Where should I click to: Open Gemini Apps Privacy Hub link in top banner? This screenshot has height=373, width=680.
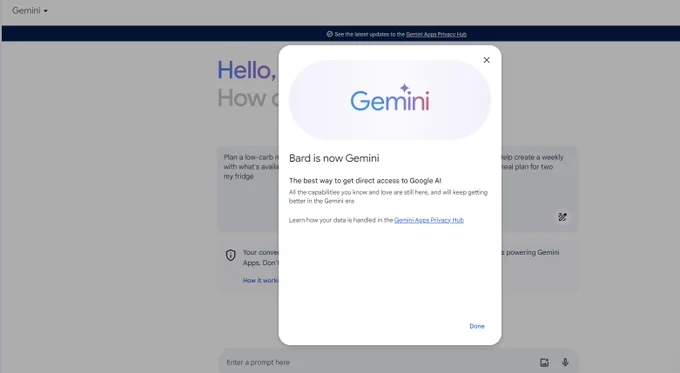click(x=436, y=34)
